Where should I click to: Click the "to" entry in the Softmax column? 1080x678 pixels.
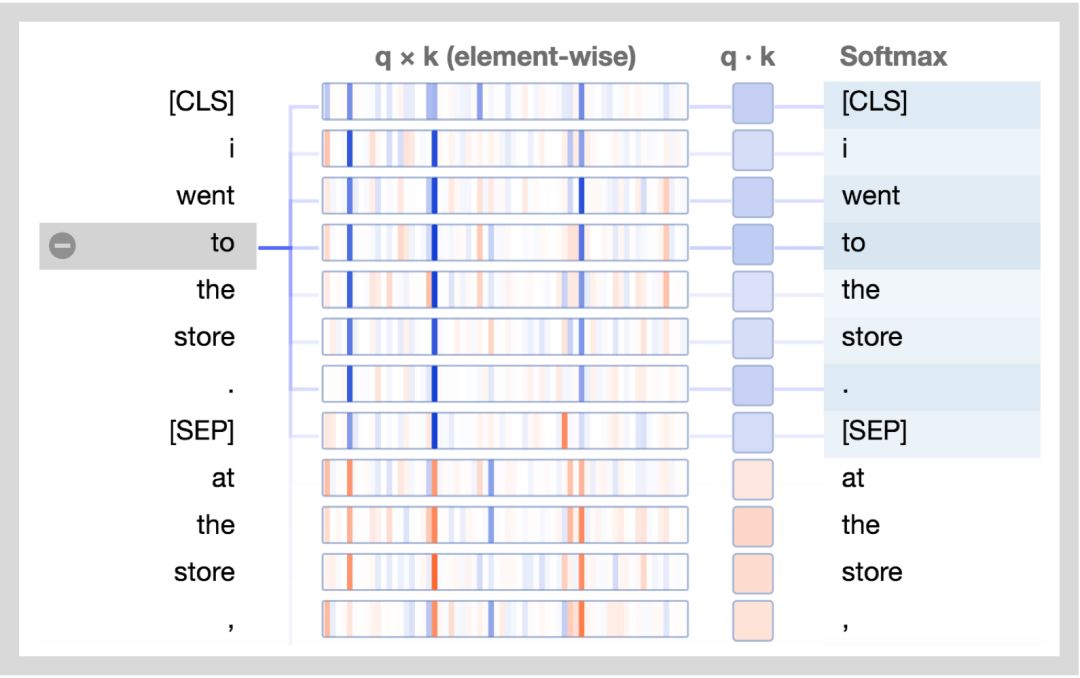point(853,243)
